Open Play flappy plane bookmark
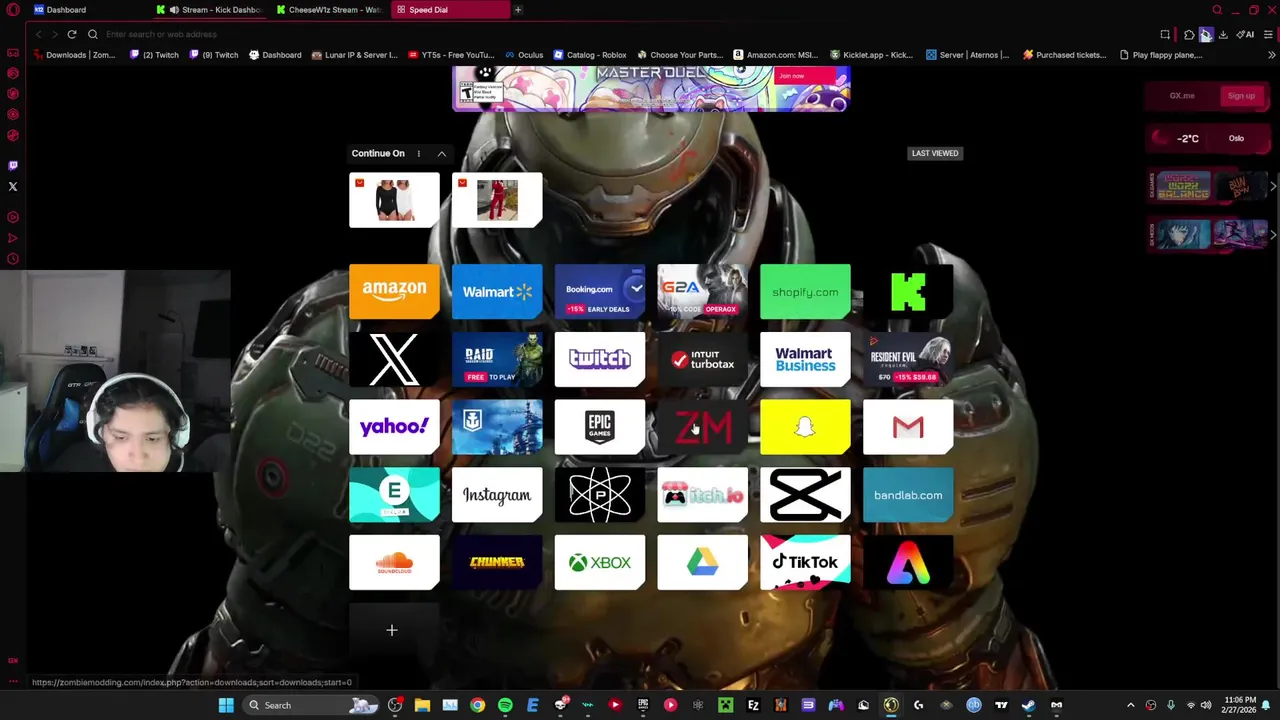Screen dimensions: 1280x720 pos(1160,55)
